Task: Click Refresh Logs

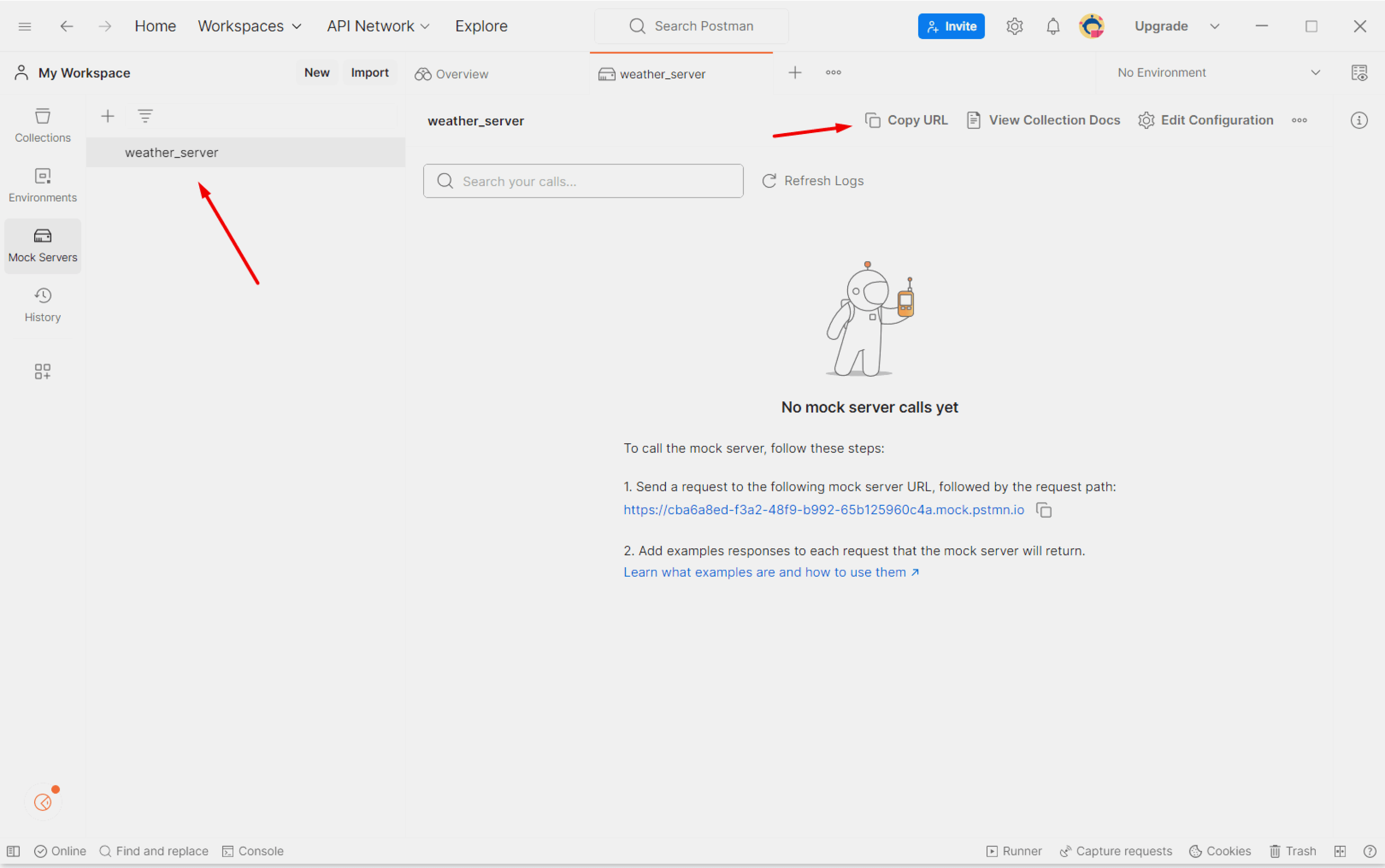Action: [813, 181]
